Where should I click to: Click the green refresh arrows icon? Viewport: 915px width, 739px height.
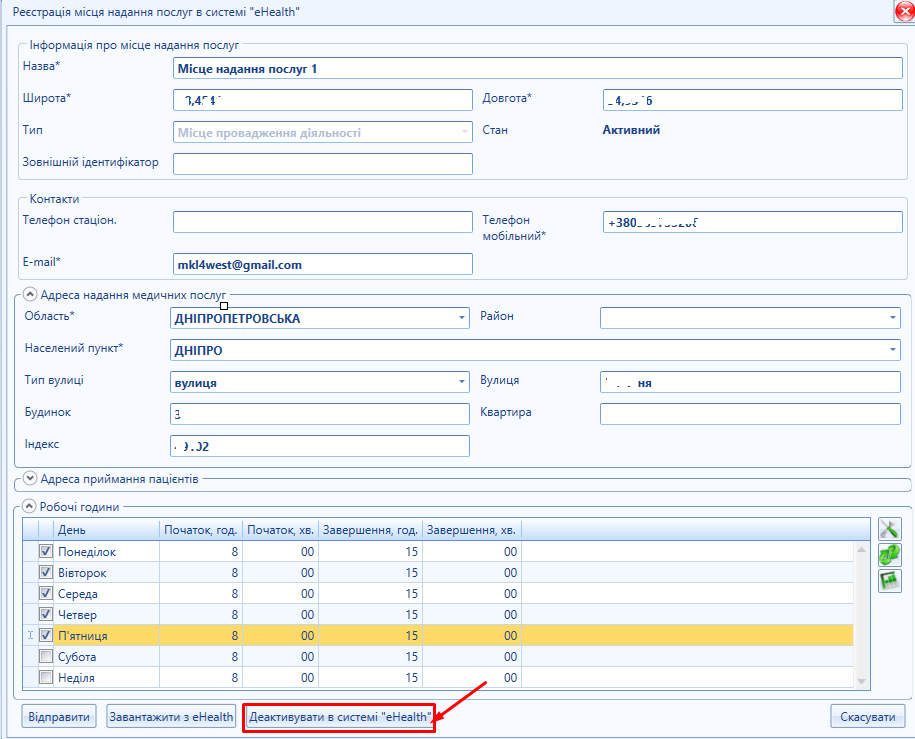[x=889, y=555]
